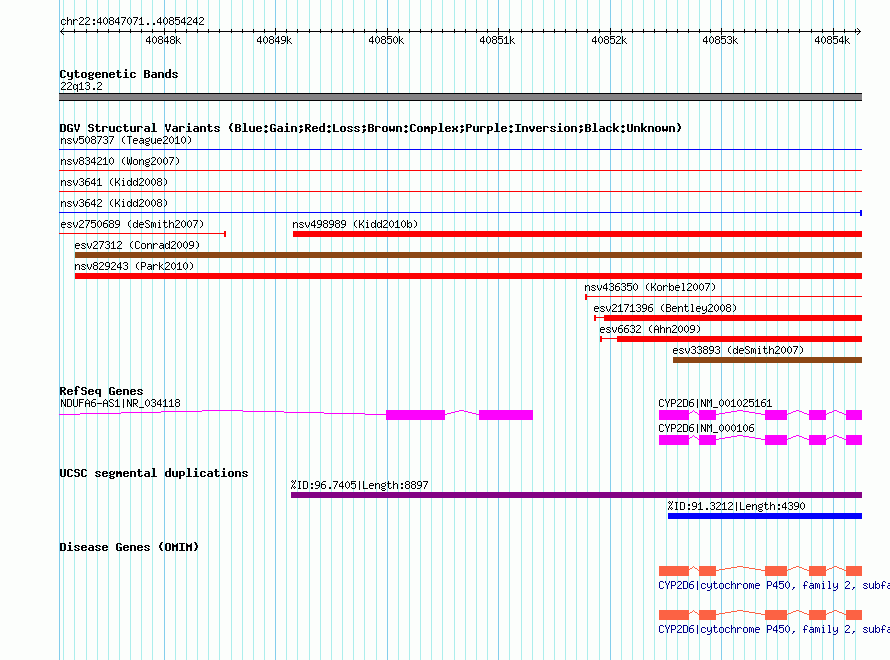Select segmental duplication %ID:96.7405 purple bar
The width and height of the screenshot is (890, 660).
click(576, 495)
